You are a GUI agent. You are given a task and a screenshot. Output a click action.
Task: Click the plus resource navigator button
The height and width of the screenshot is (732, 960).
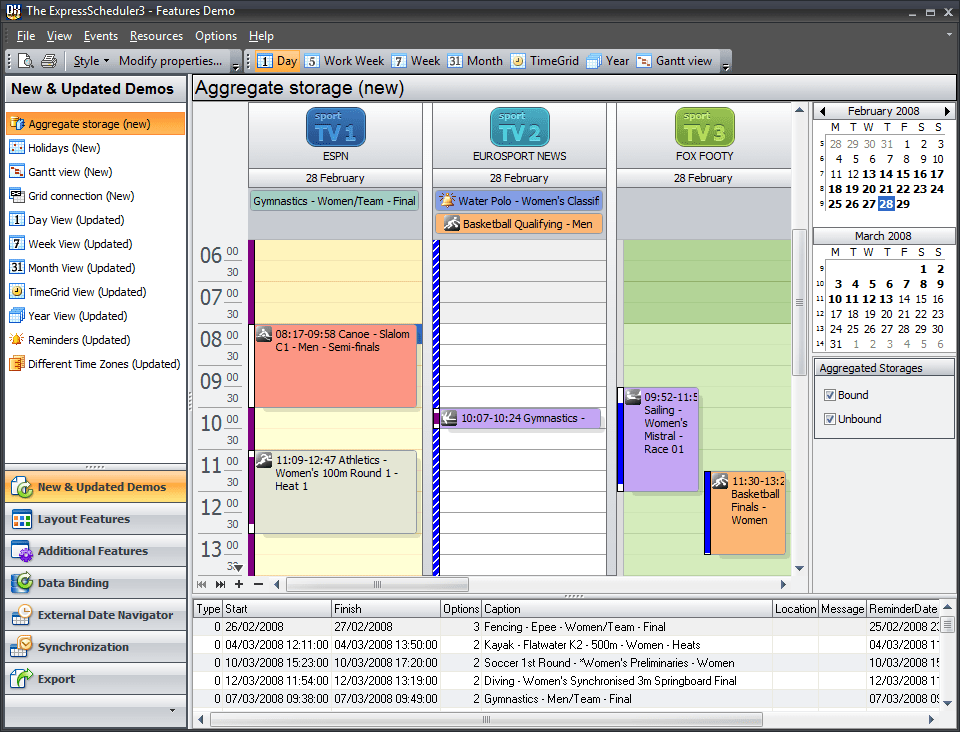(239, 584)
